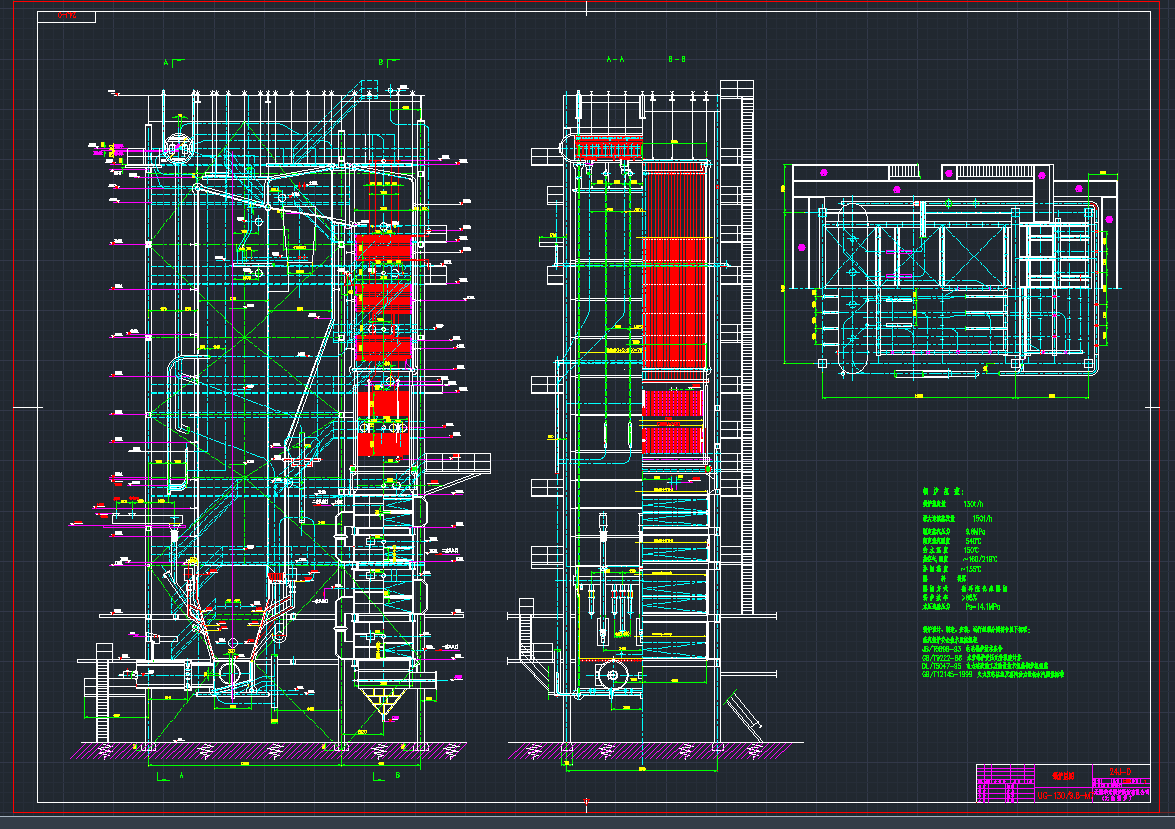Click the "GB/T9222-88" standard reference
This screenshot has width=1175, height=829.
point(942,657)
